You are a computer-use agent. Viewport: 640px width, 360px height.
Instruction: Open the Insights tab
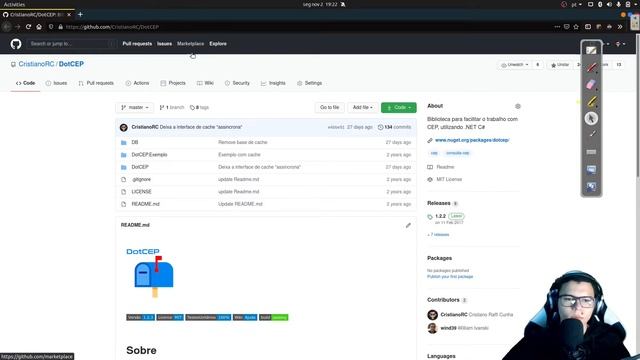[x=273, y=83]
